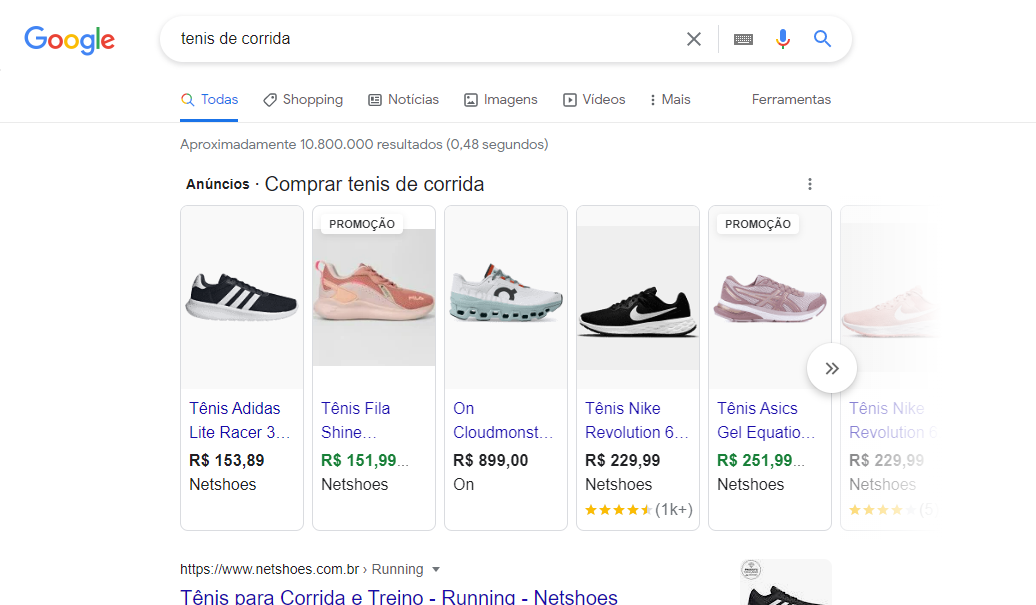Click the Google logo
Image resolution: width=1036 pixels, height=605 pixels.
69,40
